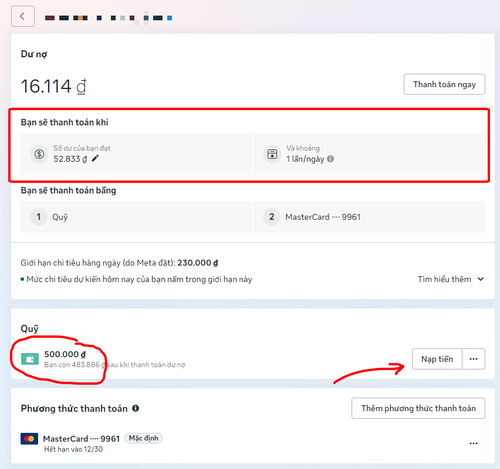
Task: Click the debt amount '16.114 đ'
Action: tap(54, 86)
